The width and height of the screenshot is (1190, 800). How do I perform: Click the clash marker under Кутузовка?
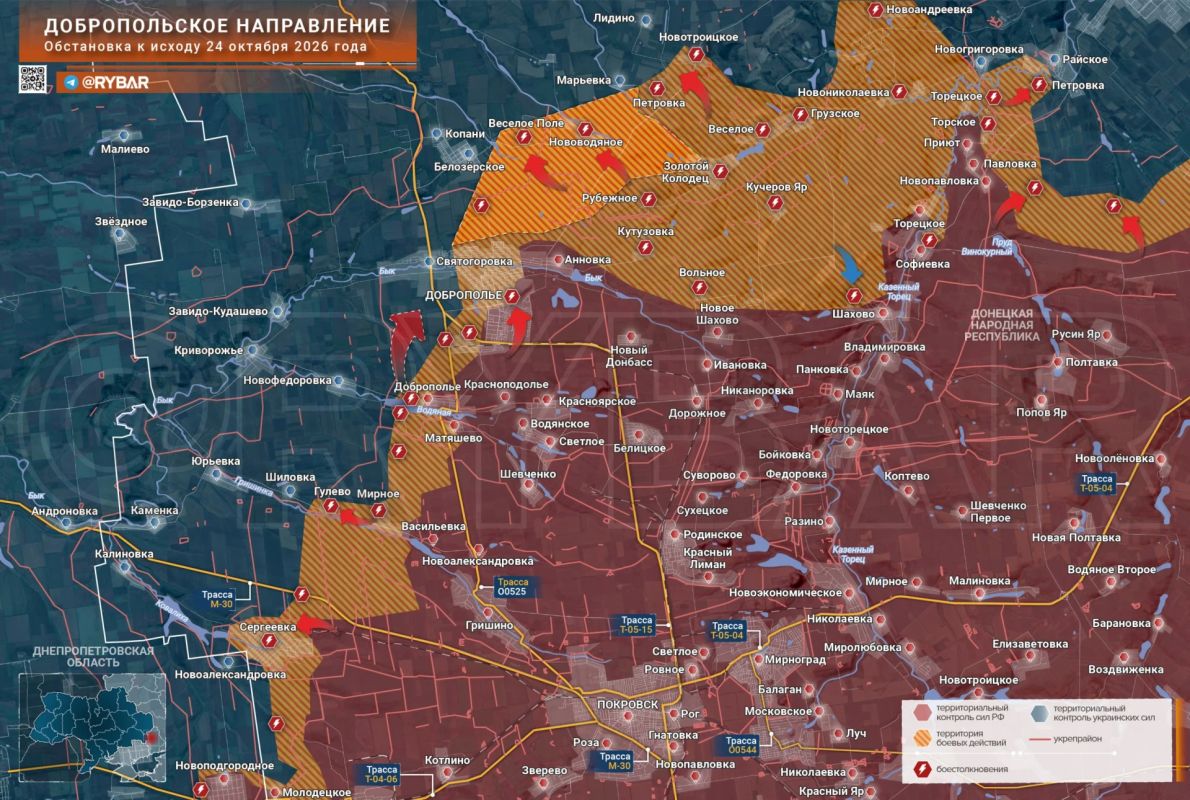(645, 247)
